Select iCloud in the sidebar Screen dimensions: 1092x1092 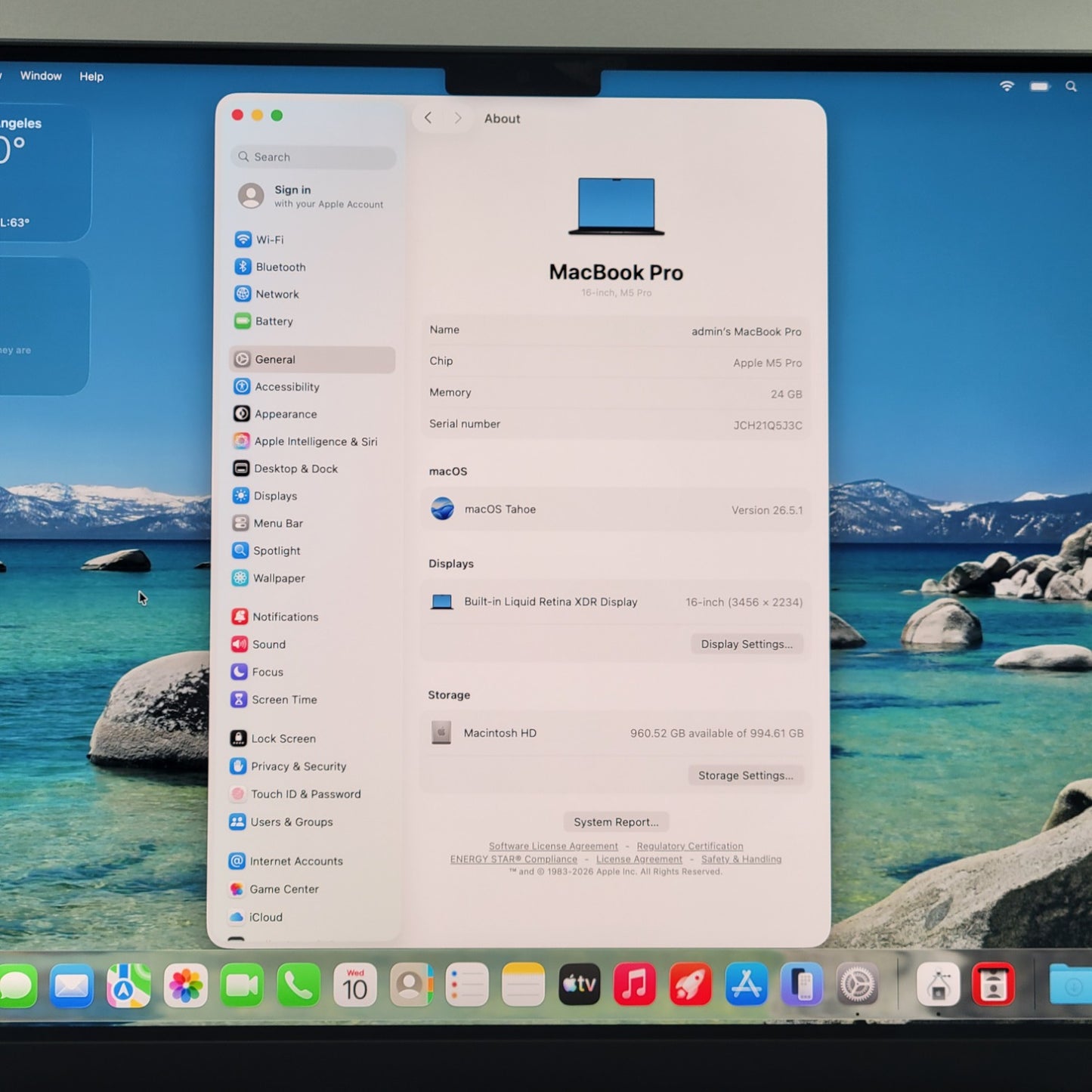pyautogui.click(x=309, y=917)
